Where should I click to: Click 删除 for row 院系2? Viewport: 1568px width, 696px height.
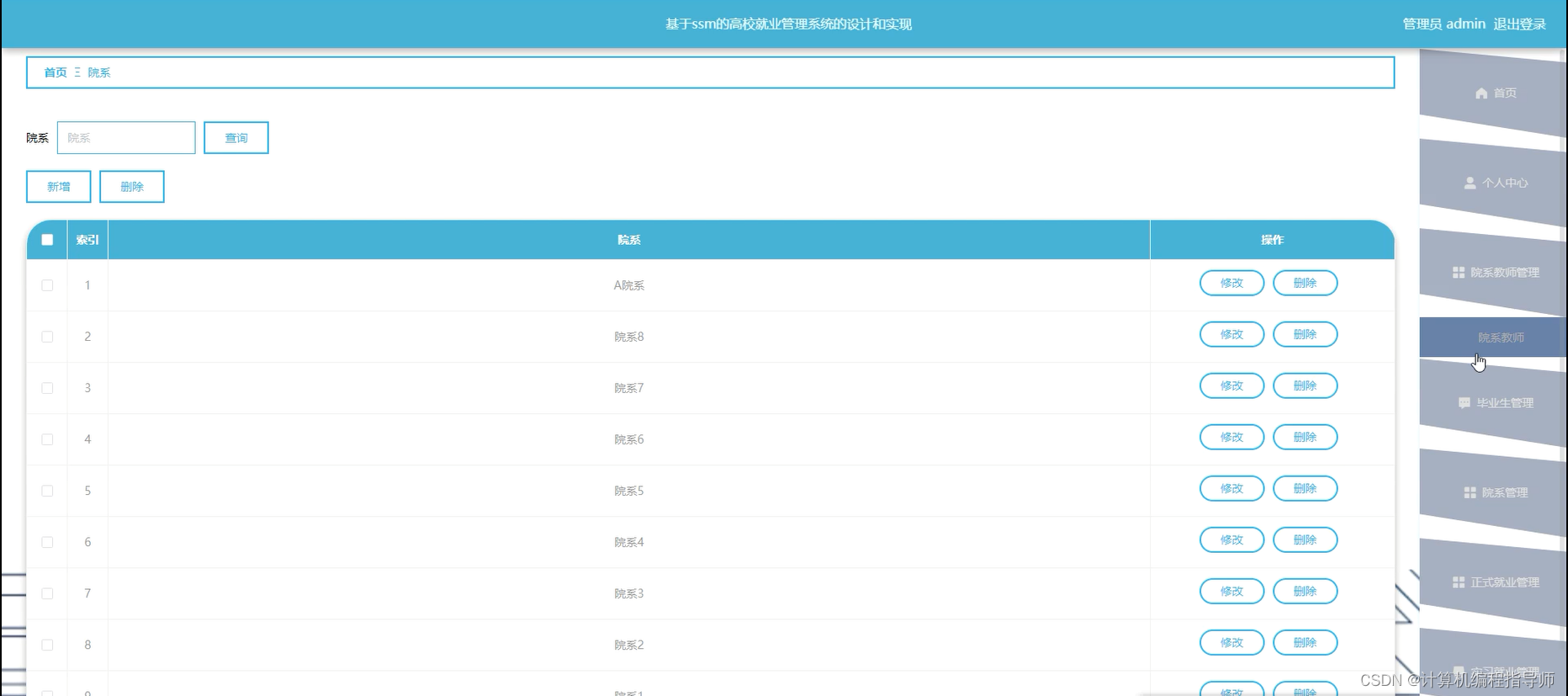click(x=1305, y=642)
